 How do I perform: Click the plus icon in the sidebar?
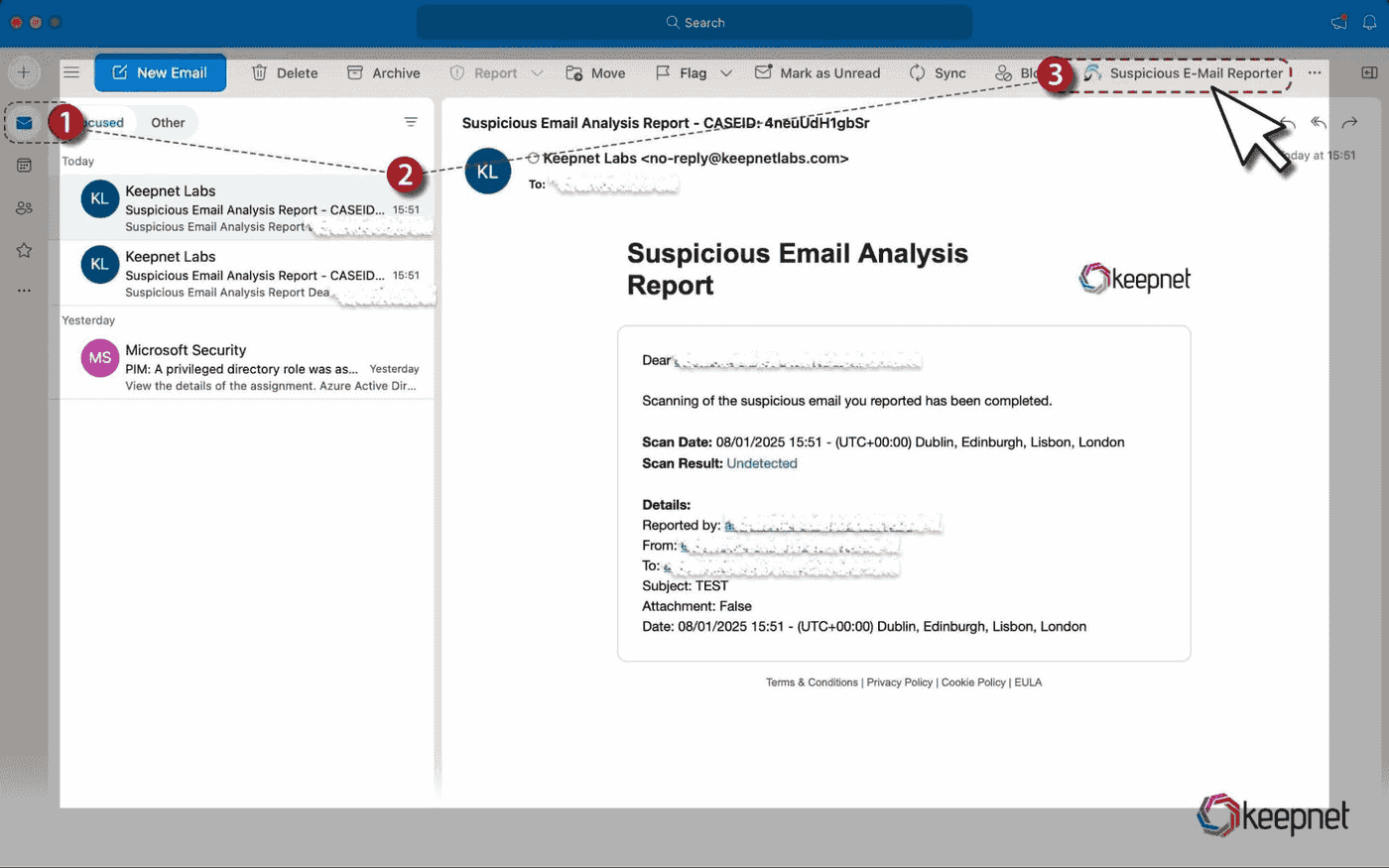point(24,71)
